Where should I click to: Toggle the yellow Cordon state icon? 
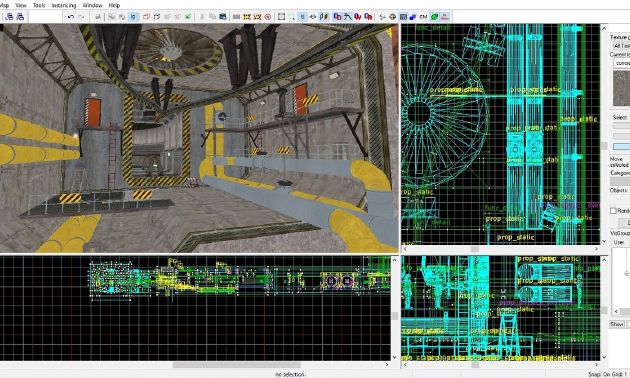[x=247, y=17]
